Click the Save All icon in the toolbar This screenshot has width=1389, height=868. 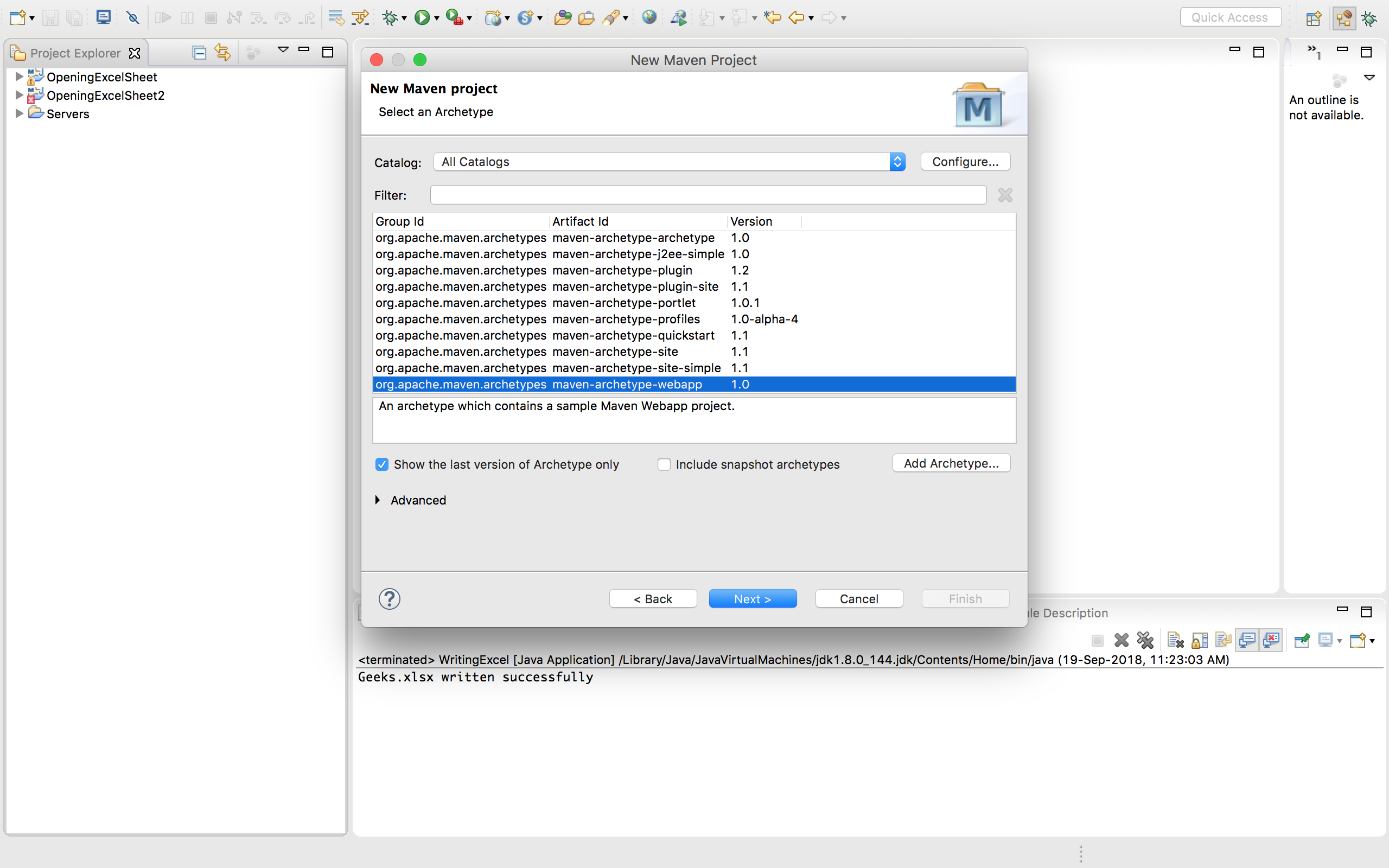[x=74, y=18]
